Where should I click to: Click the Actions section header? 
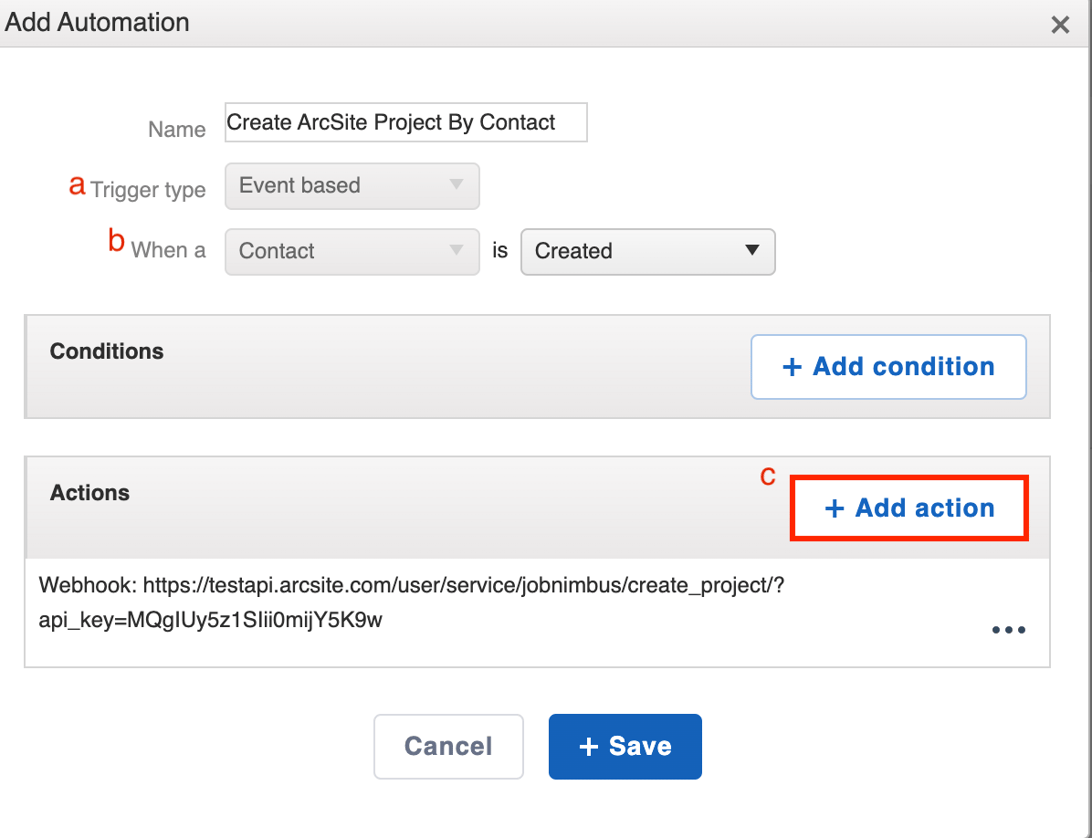tap(89, 492)
